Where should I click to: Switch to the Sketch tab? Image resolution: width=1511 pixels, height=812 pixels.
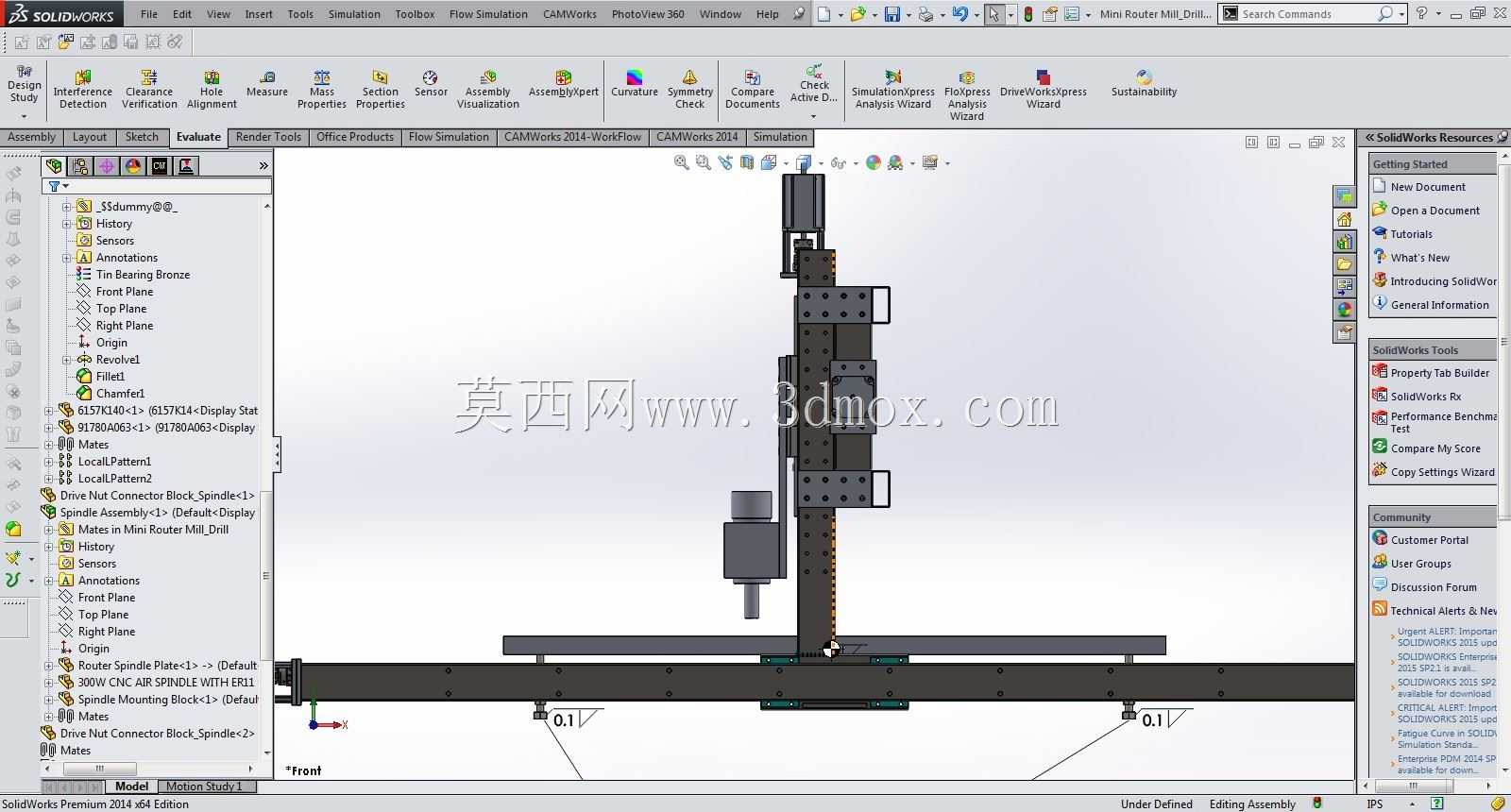coord(142,137)
